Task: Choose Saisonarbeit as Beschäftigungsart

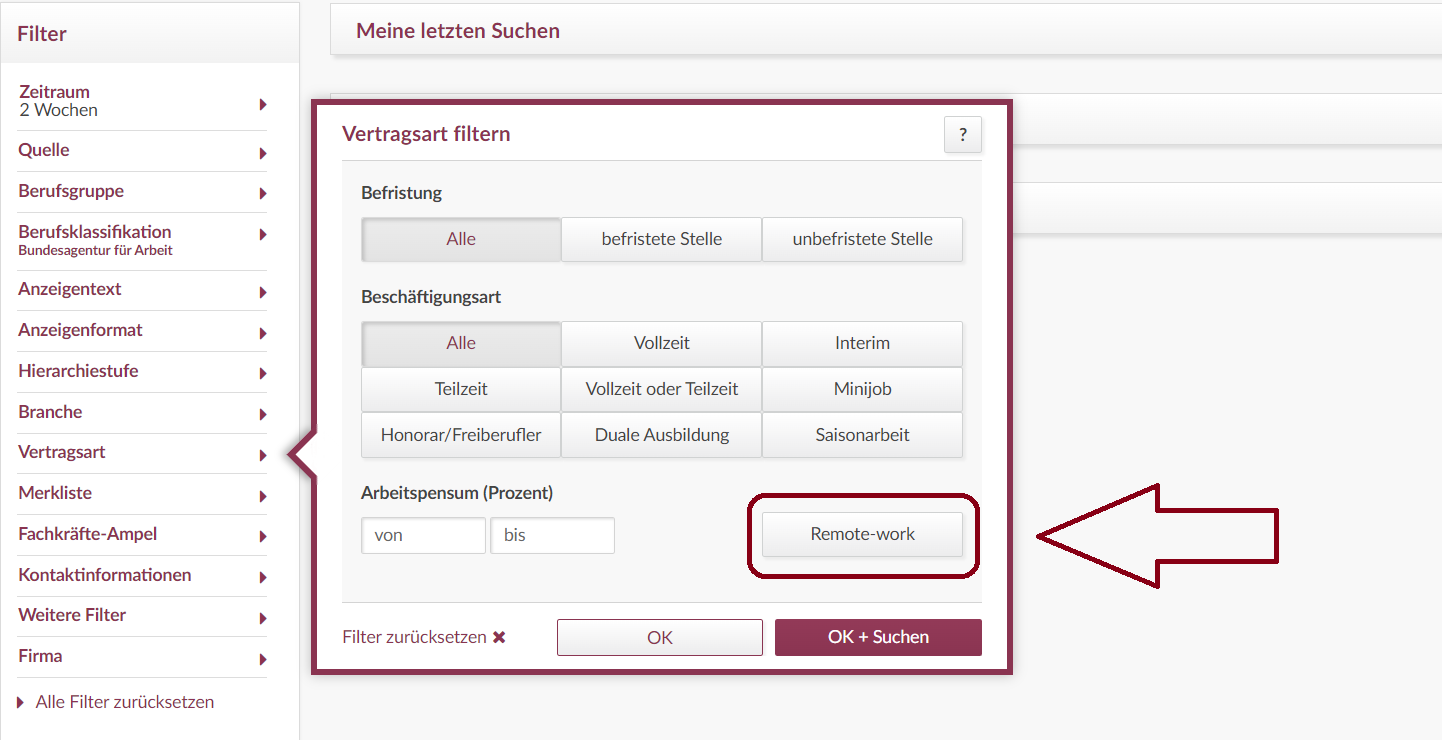Action: 862,435
